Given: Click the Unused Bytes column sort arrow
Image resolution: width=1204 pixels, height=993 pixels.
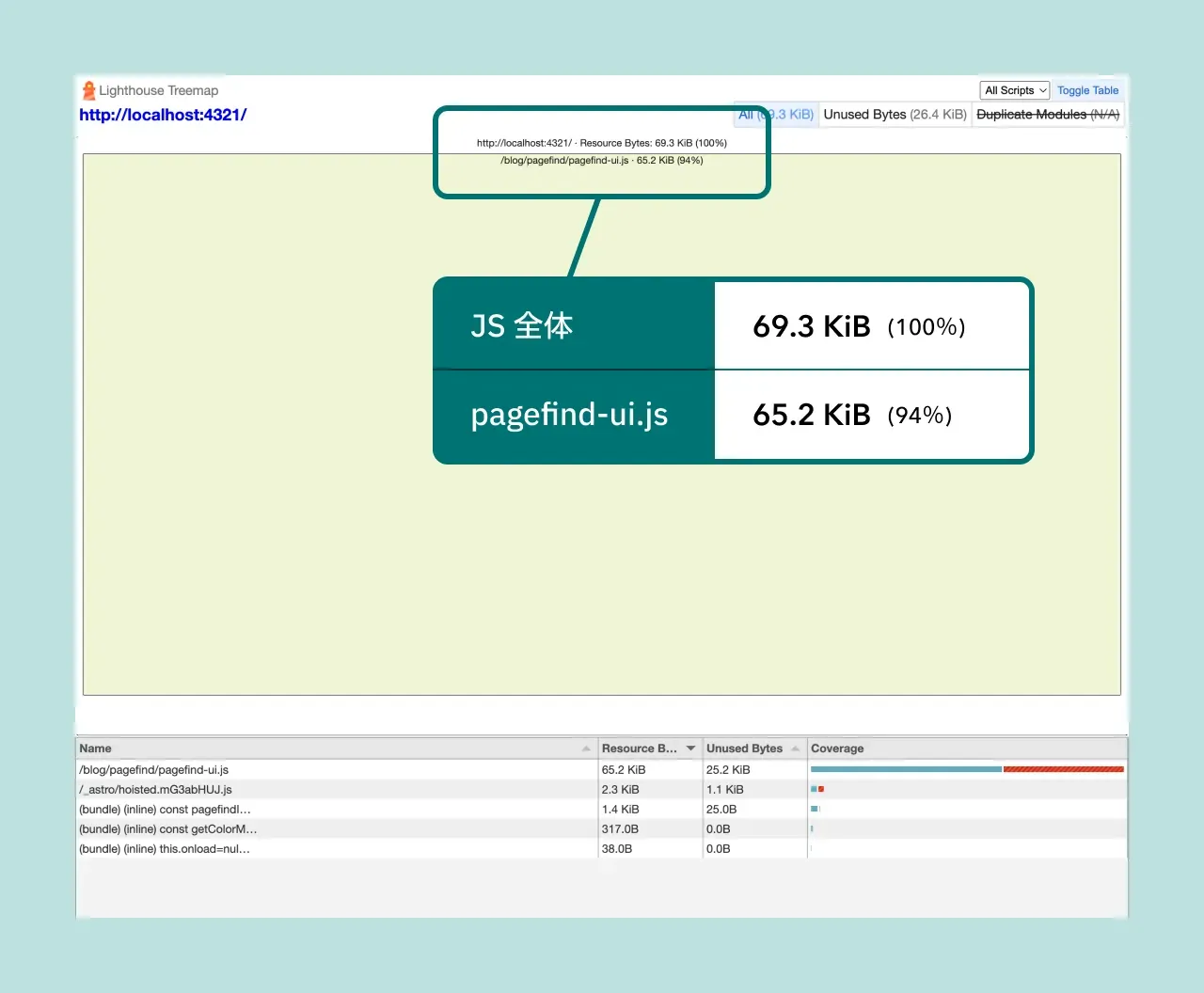Looking at the screenshot, I should pos(796,749).
